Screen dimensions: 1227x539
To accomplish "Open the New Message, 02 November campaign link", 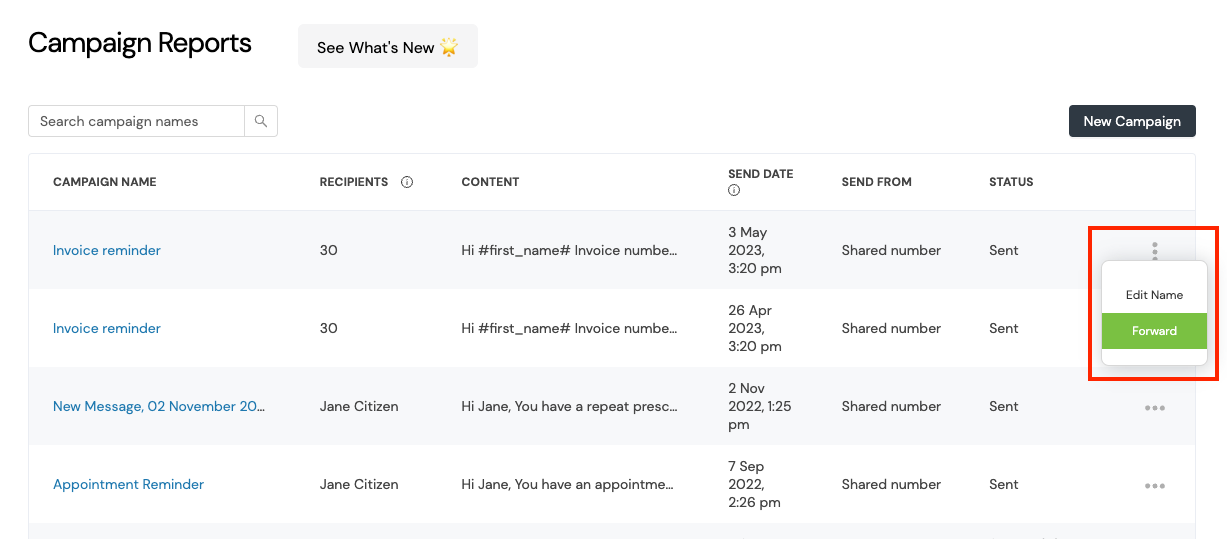I will (159, 406).
